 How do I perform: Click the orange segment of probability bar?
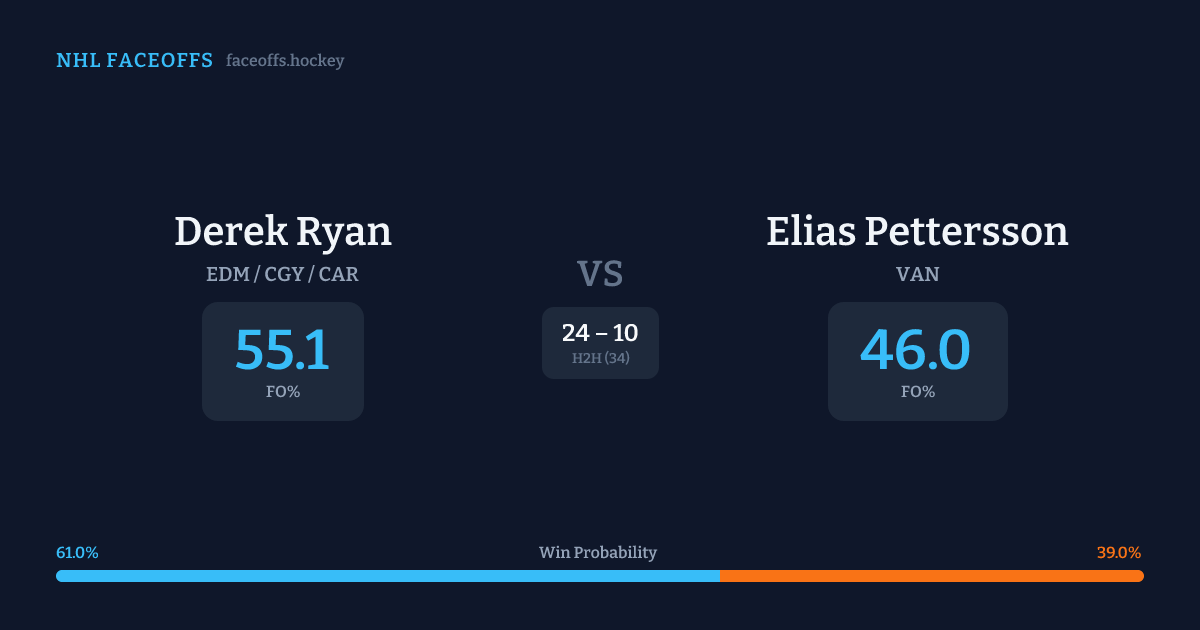(931, 576)
